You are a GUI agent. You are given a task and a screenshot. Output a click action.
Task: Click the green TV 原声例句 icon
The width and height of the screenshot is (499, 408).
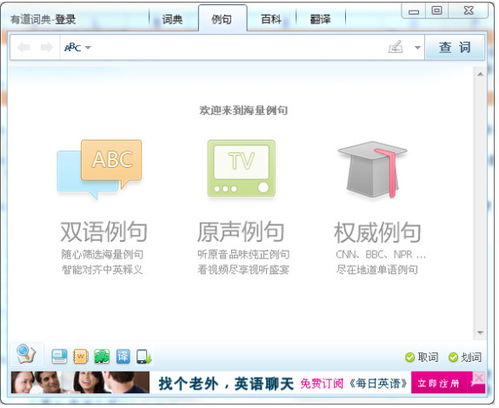[242, 168]
